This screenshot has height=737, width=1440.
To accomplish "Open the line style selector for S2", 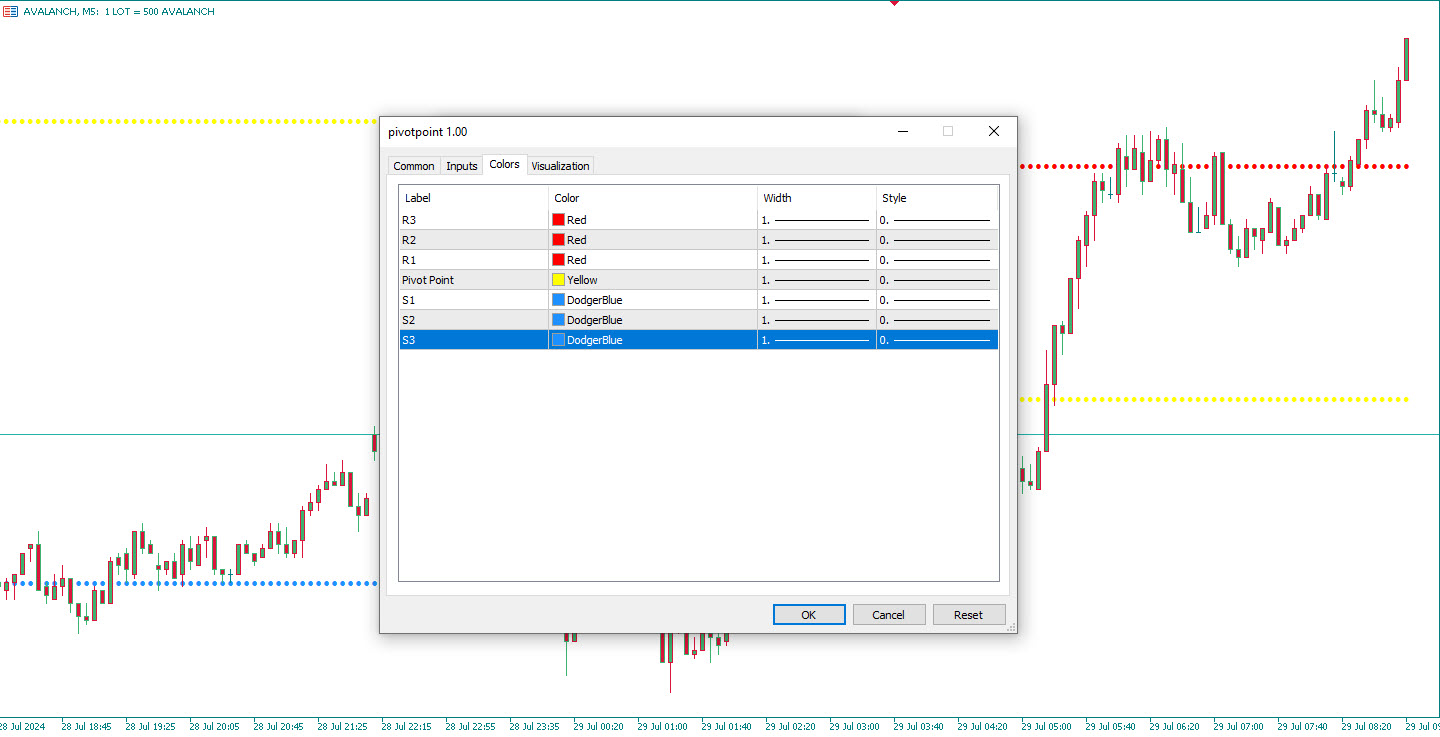I will (937, 320).
